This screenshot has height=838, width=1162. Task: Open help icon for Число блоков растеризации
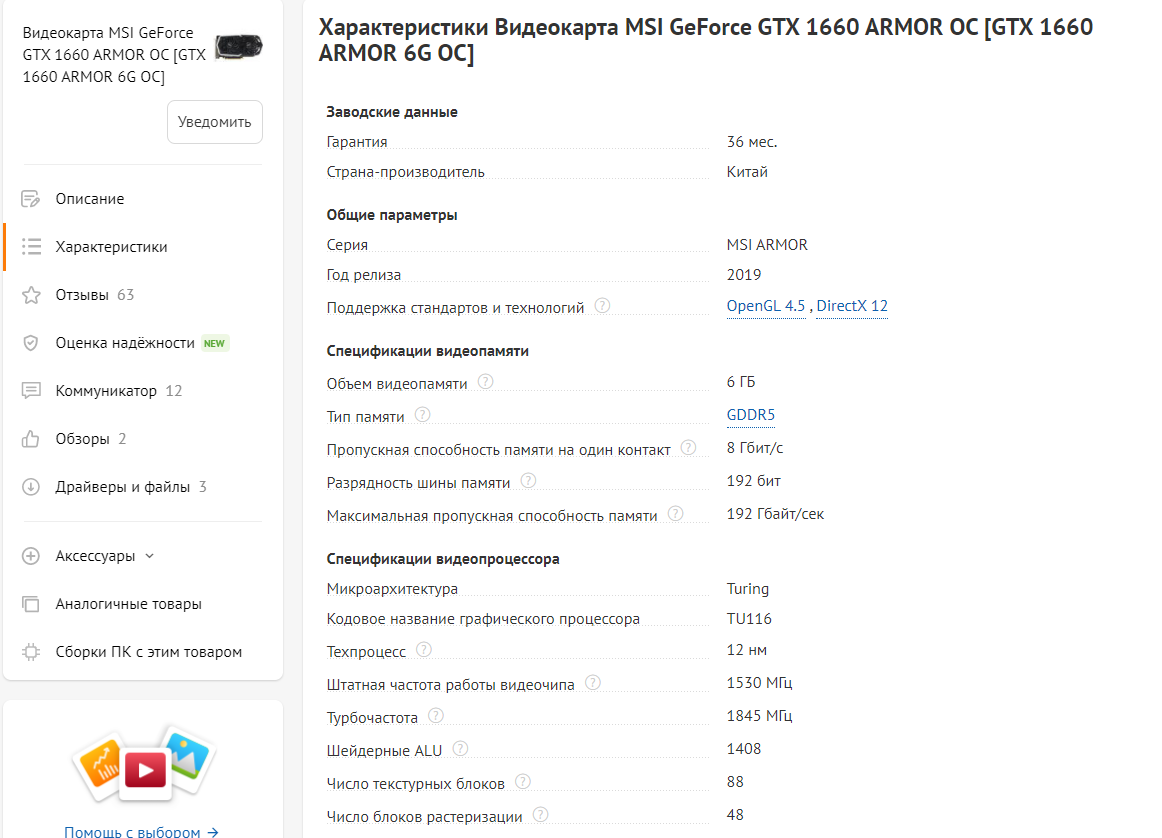pos(541,814)
